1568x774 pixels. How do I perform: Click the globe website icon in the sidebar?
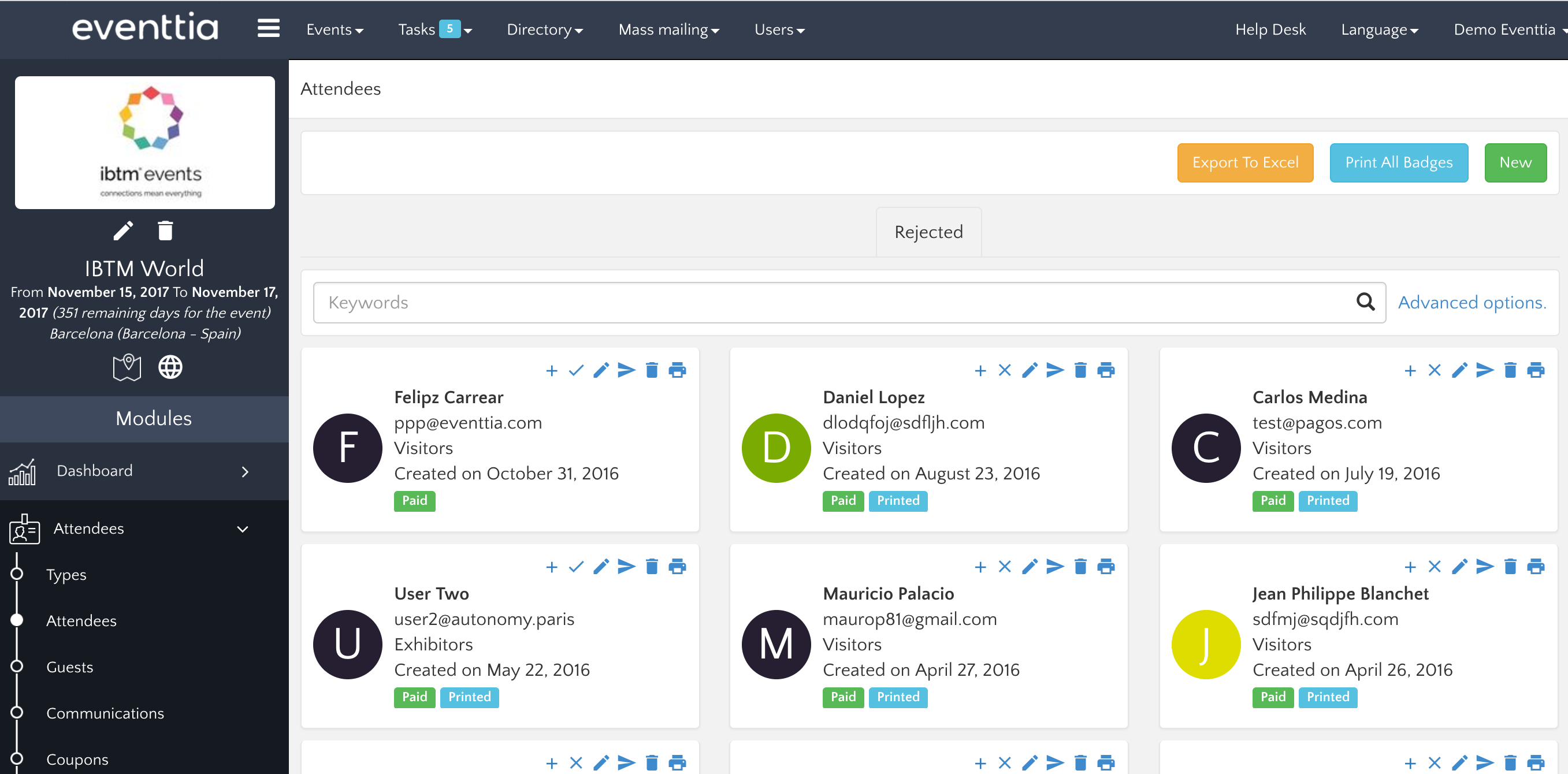tap(170, 367)
